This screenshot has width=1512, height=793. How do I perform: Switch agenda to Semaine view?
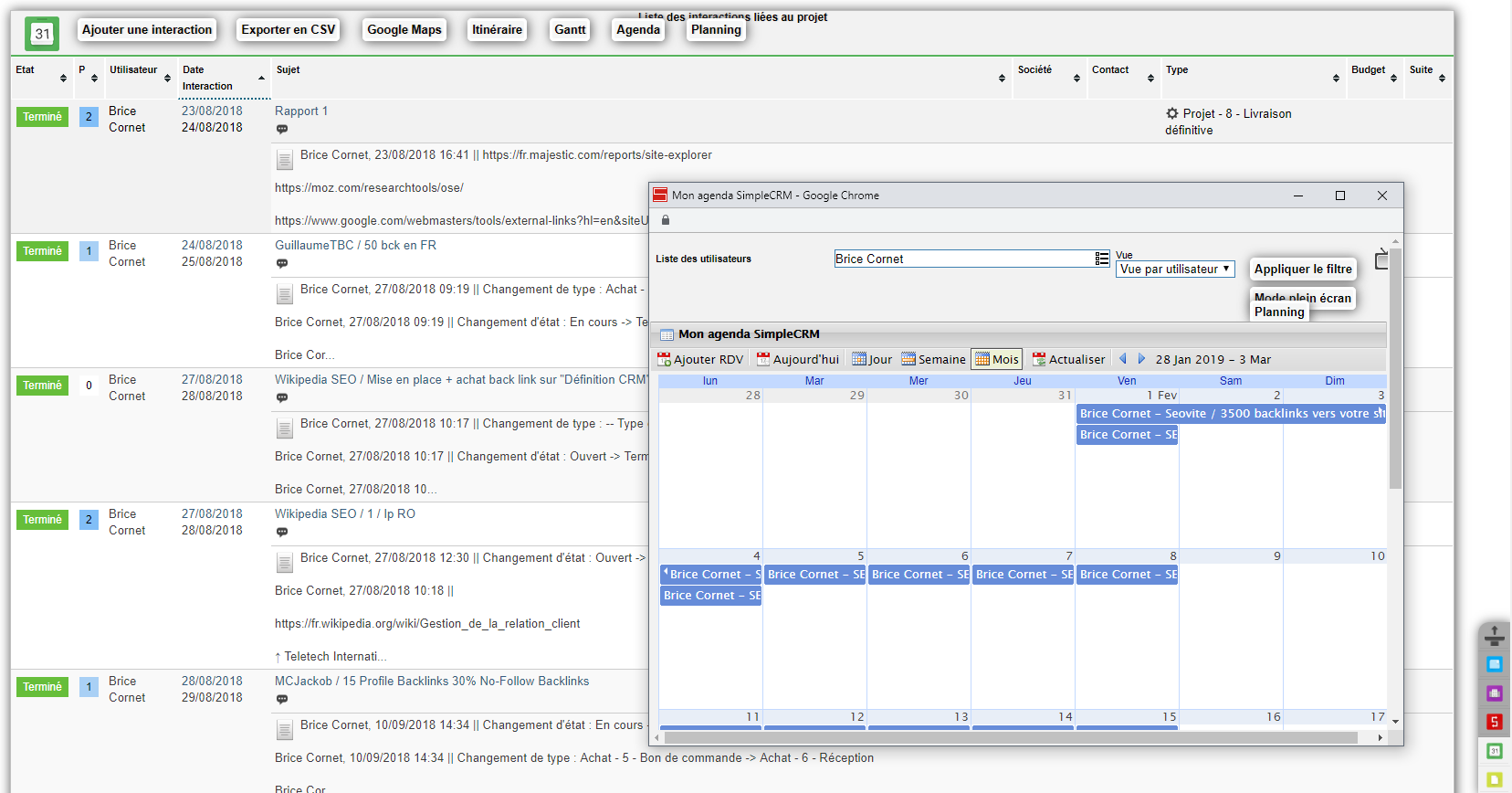[x=933, y=359]
